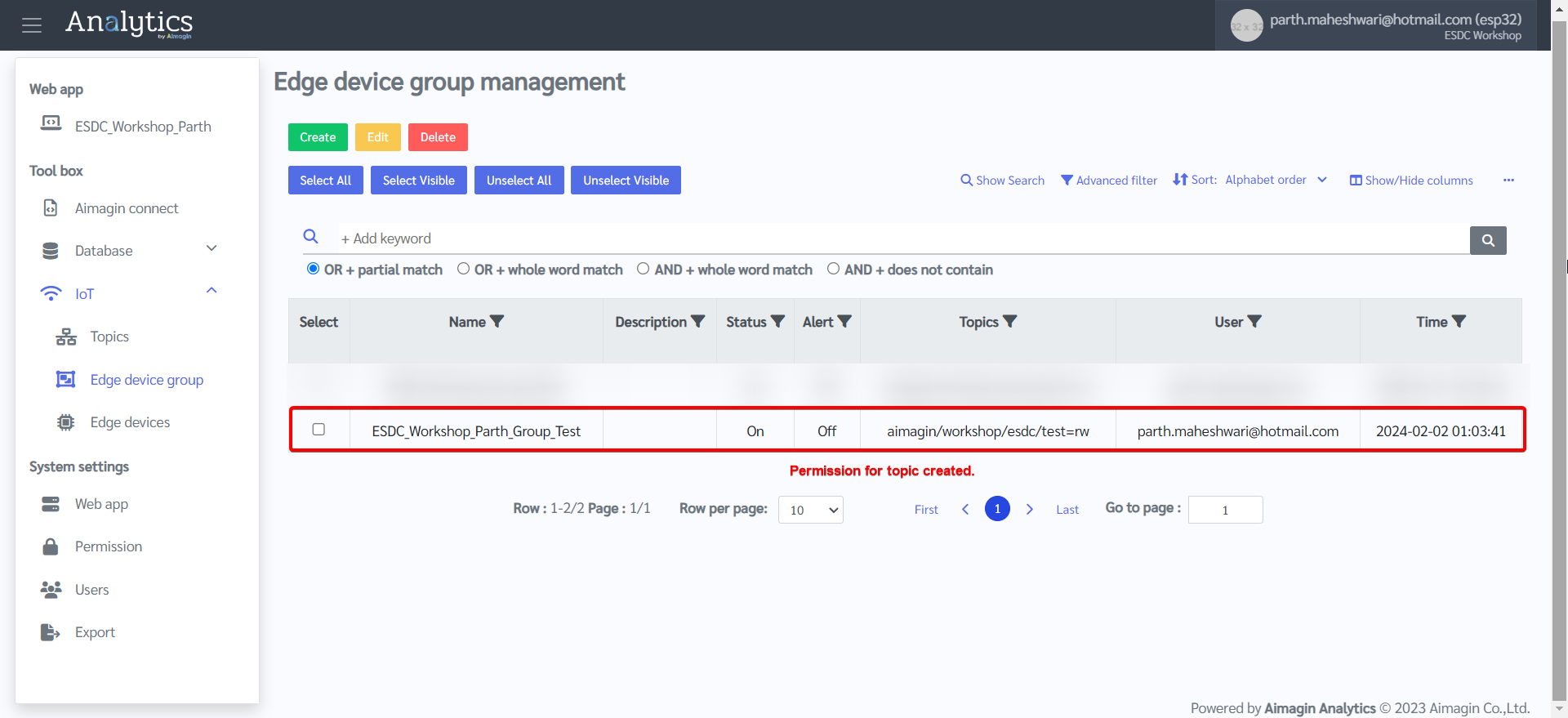Filter the Topics column with funnel icon
The width and height of the screenshot is (1568, 718).
1010,322
